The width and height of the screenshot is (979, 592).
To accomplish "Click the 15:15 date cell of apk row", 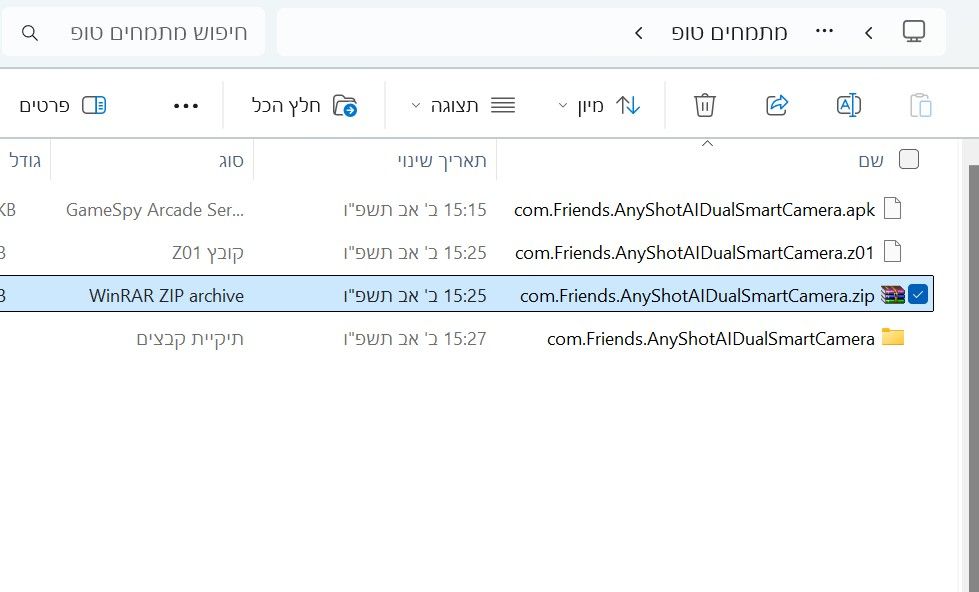I will (415, 210).
